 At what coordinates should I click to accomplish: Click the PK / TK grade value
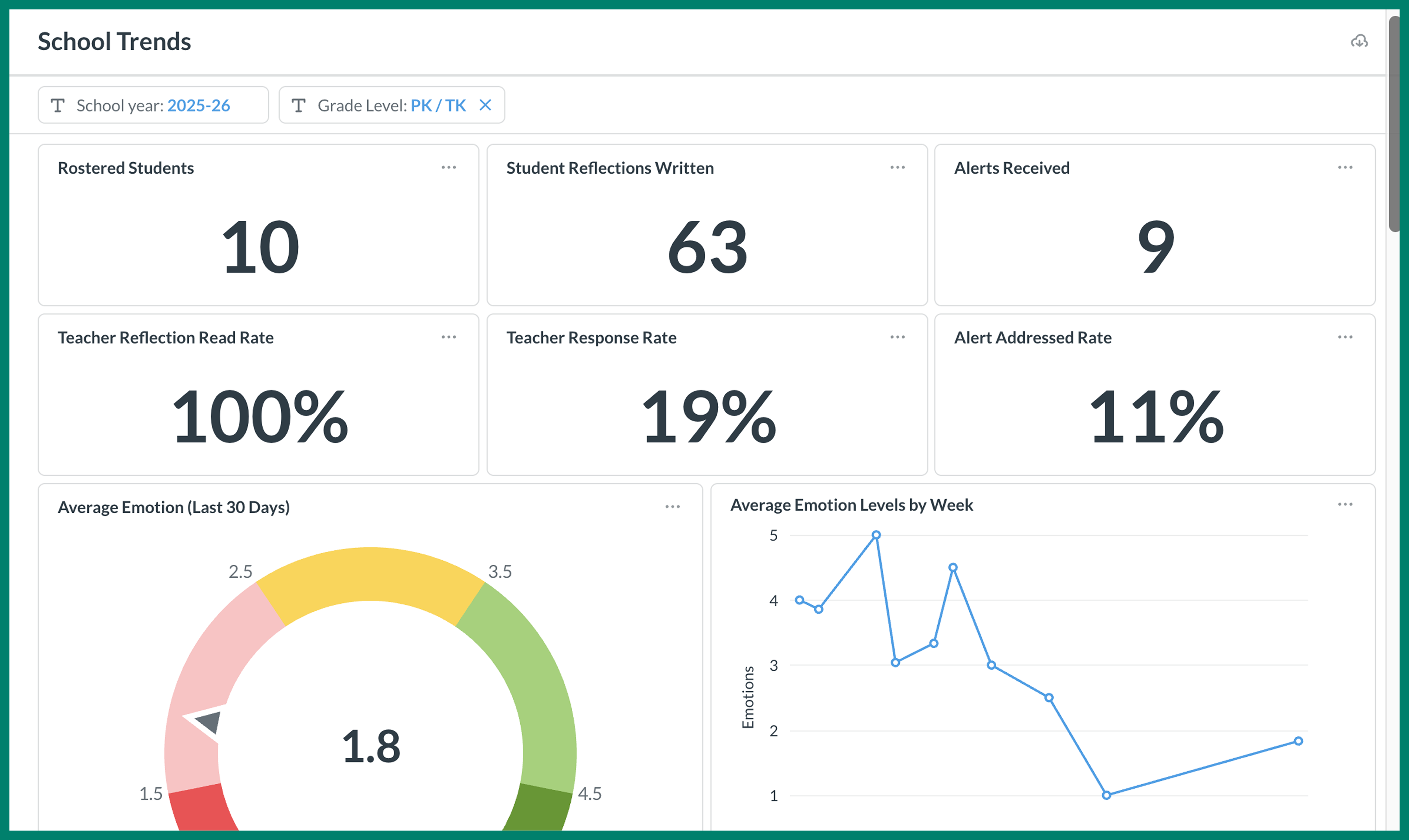click(437, 105)
